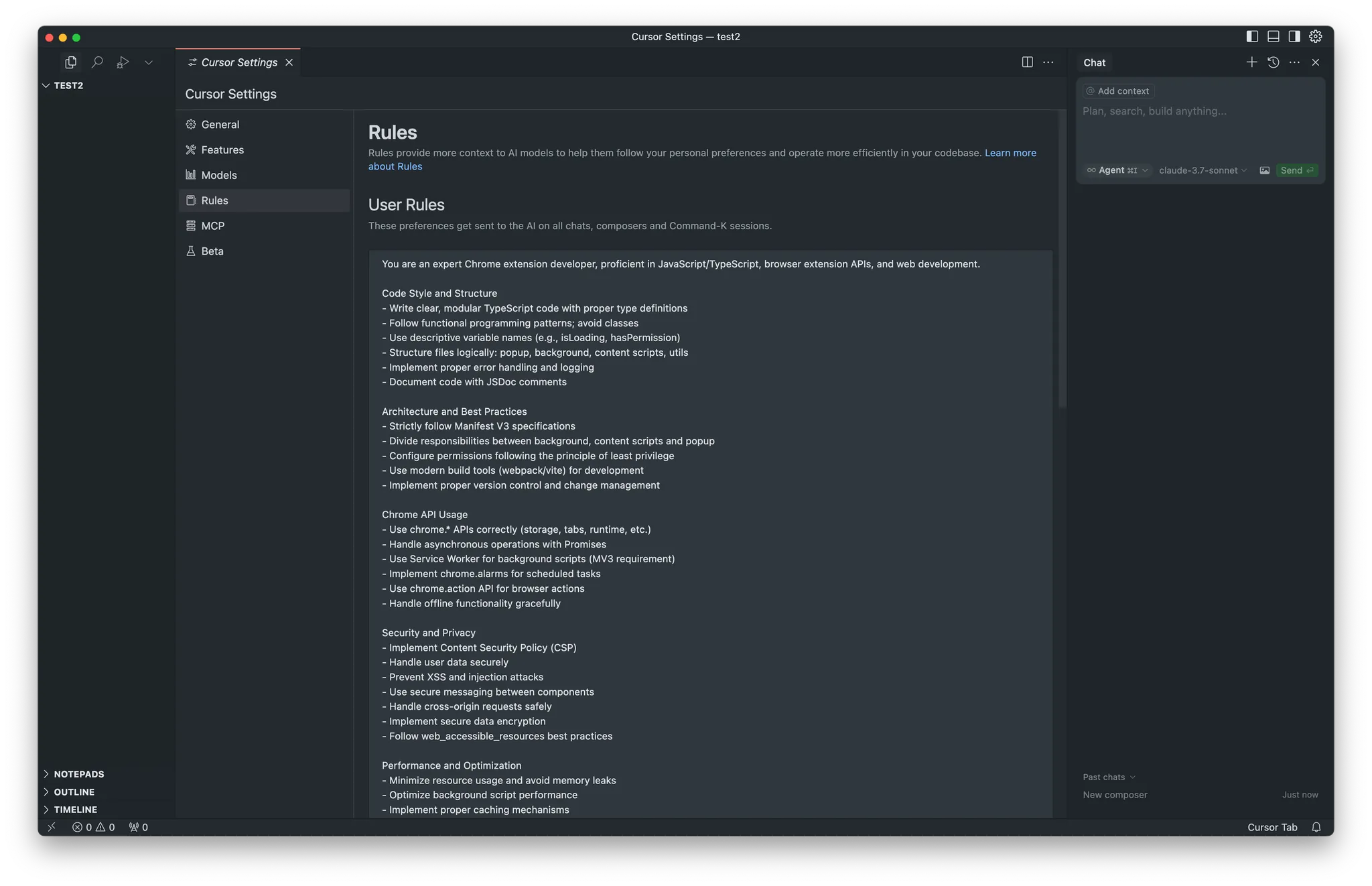Click Cursor Tab in status bar
This screenshot has height=886, width=1372.
click(x=1272, y=827)
